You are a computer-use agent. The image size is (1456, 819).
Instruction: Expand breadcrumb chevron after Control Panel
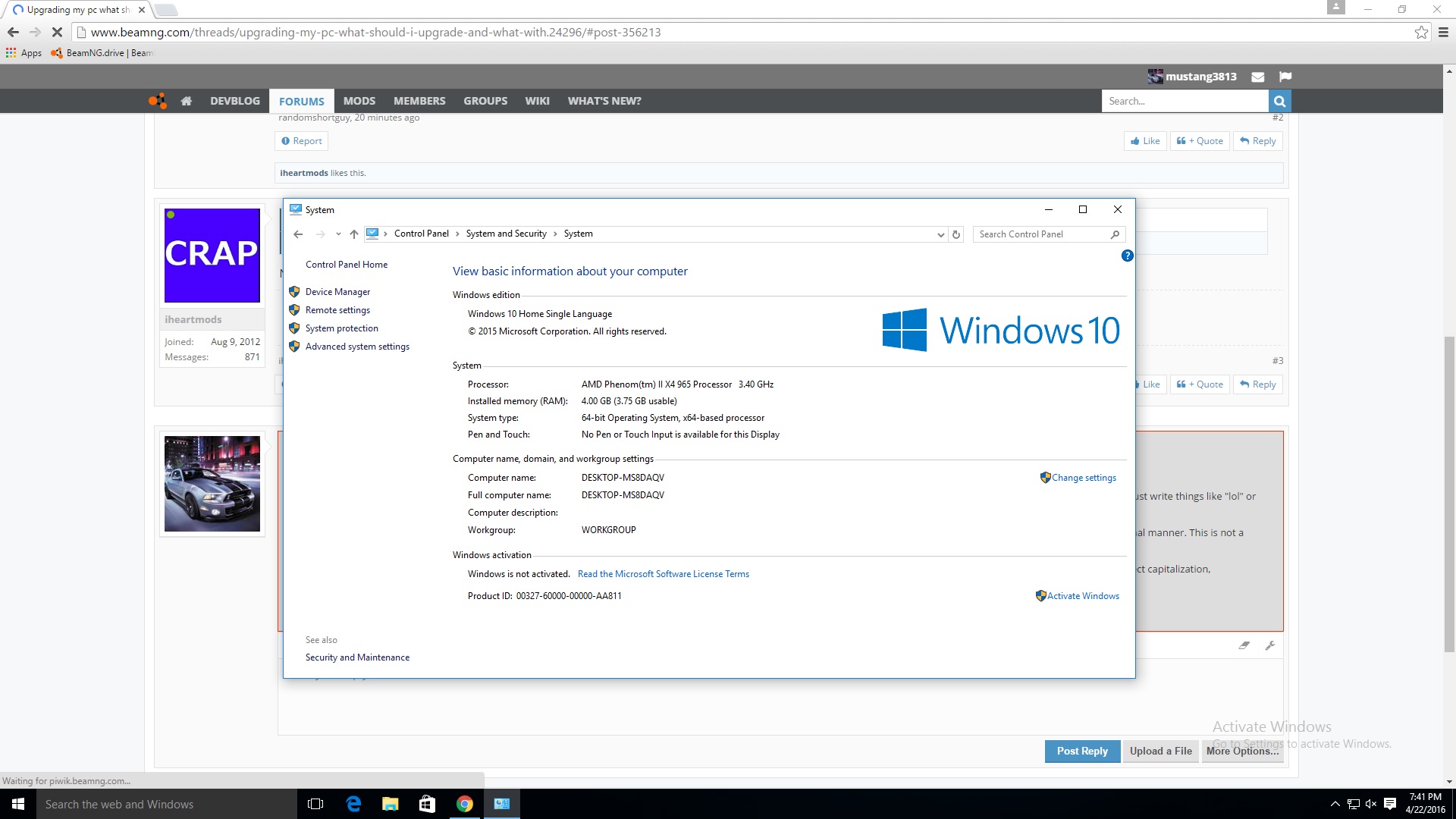click(457, 234)
